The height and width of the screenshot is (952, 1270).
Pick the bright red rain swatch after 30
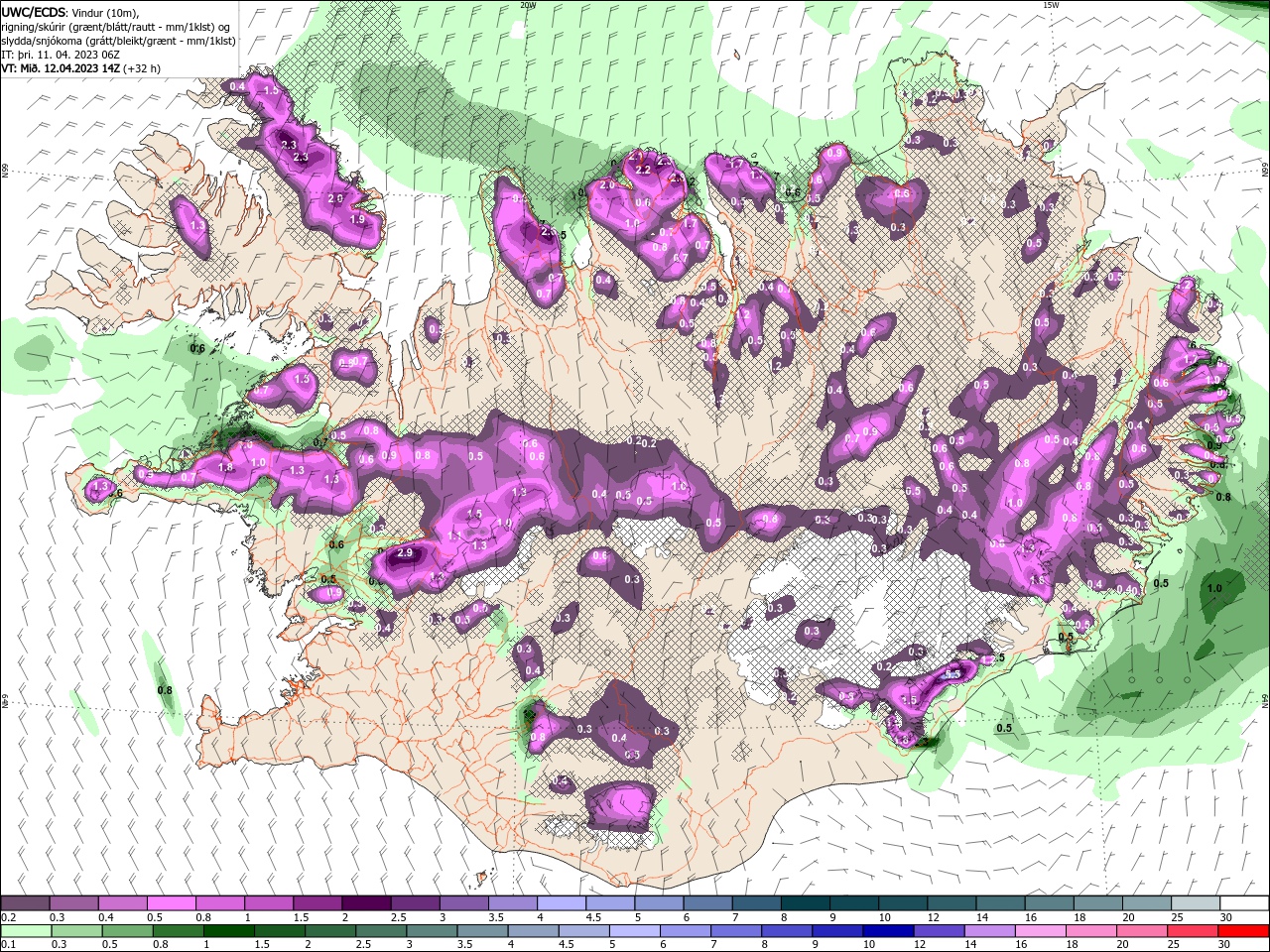tap(1242, 931)
